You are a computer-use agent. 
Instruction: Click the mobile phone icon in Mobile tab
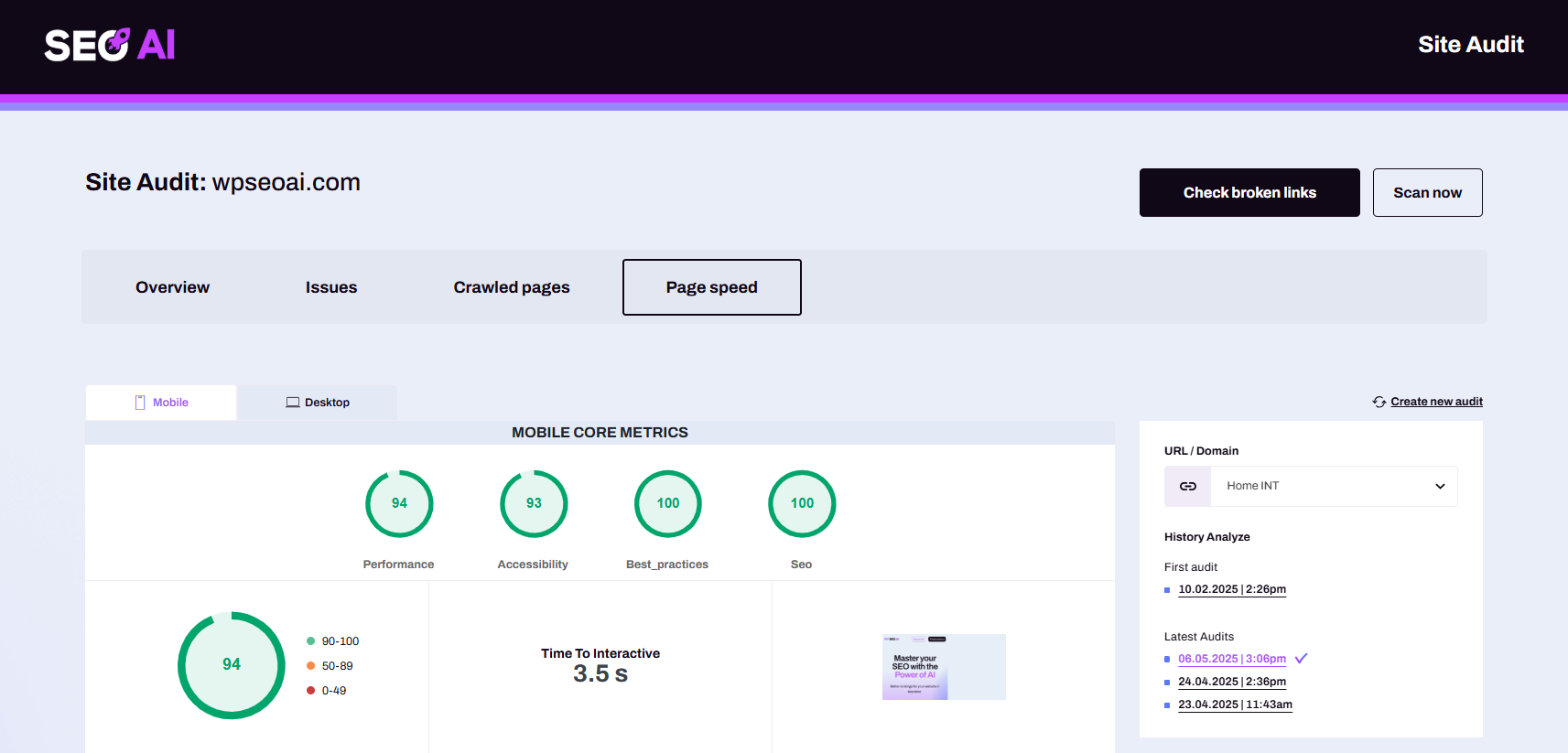[x=140, y=403]
